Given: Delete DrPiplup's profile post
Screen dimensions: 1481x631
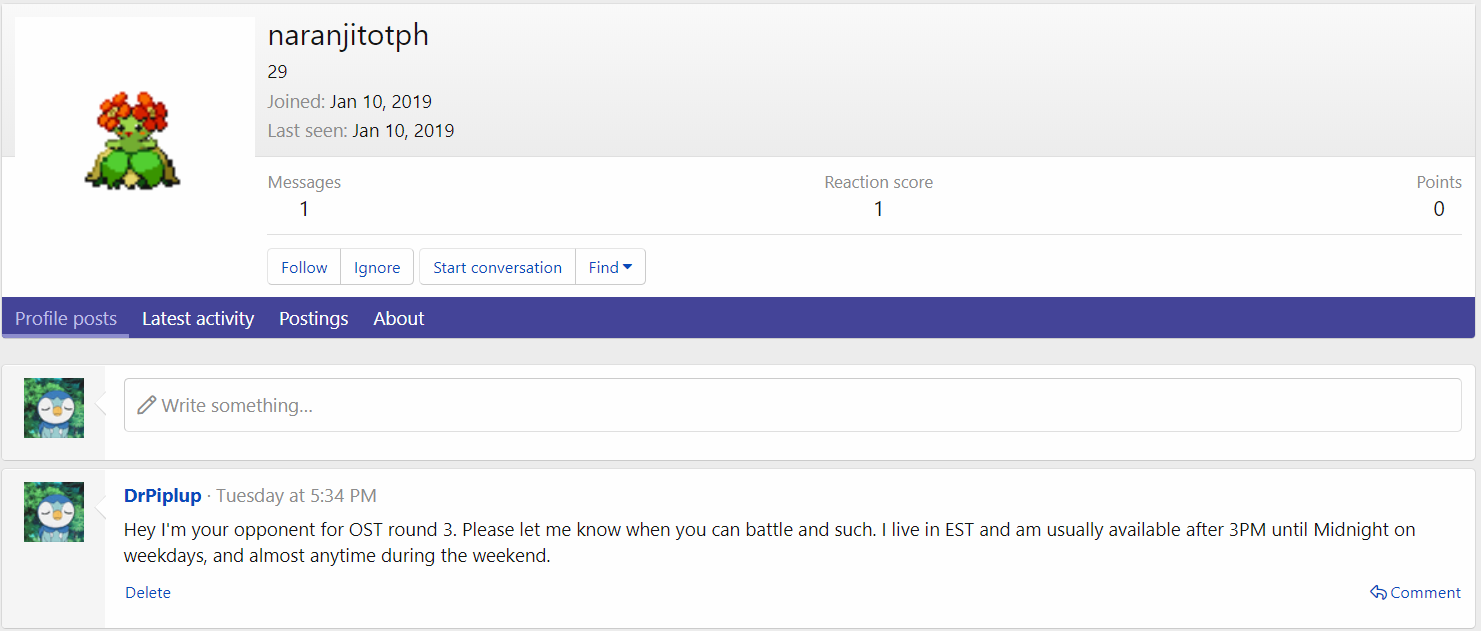Looking at the screenshot, I should point(148,593).
